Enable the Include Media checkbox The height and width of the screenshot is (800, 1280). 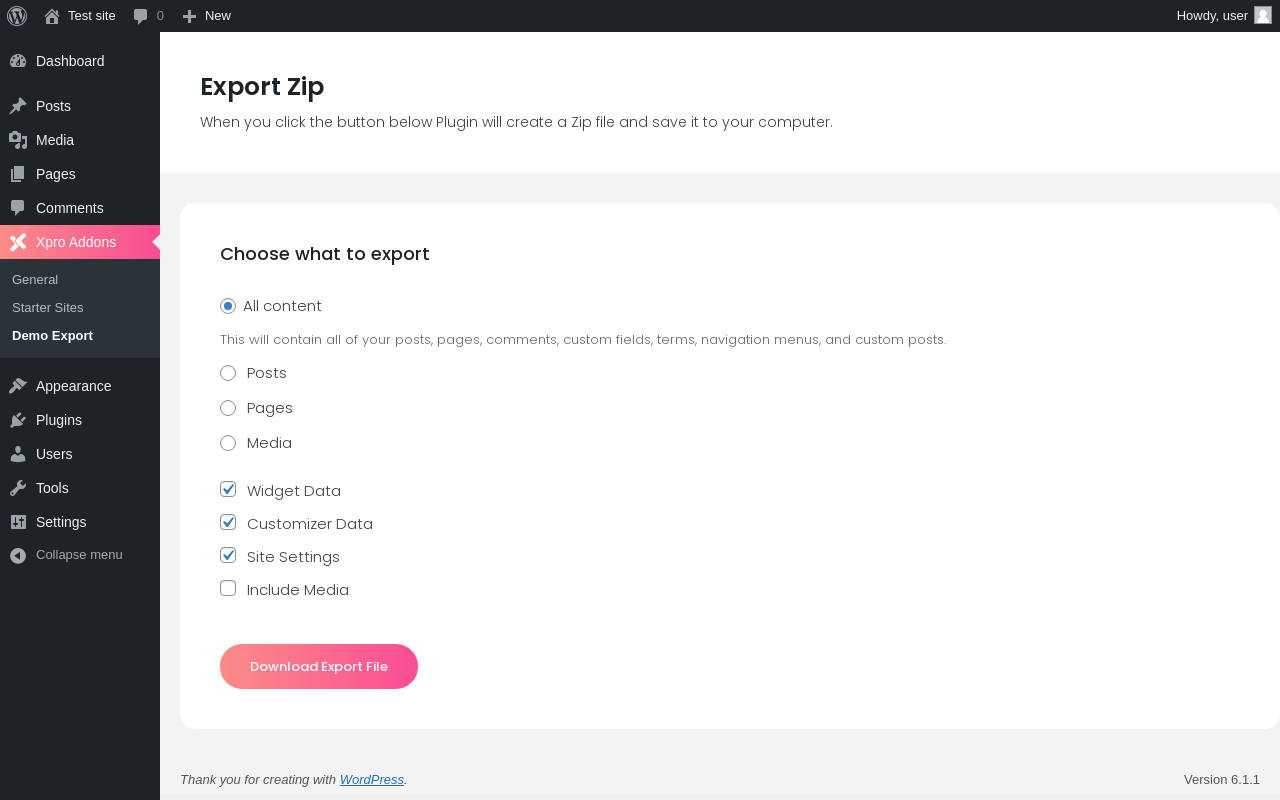(x=228, y=588)
